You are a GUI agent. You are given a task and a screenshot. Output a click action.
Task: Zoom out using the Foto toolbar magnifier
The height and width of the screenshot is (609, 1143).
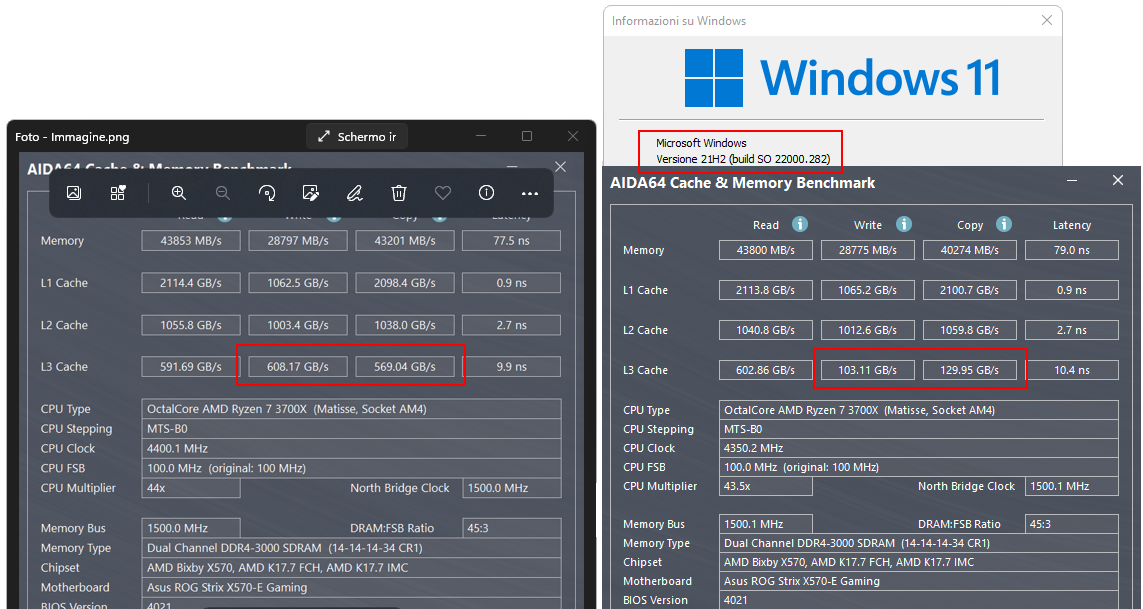pyautogui.click(x=222, y=193)
